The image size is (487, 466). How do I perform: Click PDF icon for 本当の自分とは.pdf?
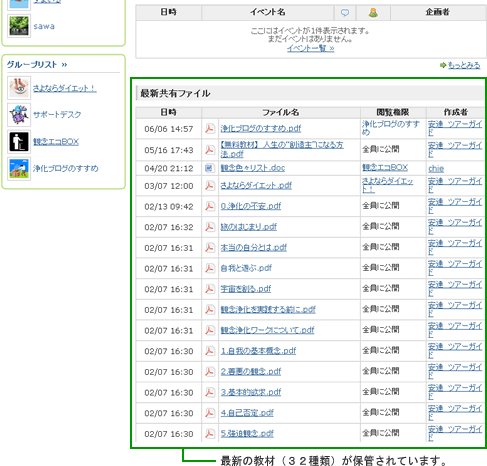coord(210,247)
